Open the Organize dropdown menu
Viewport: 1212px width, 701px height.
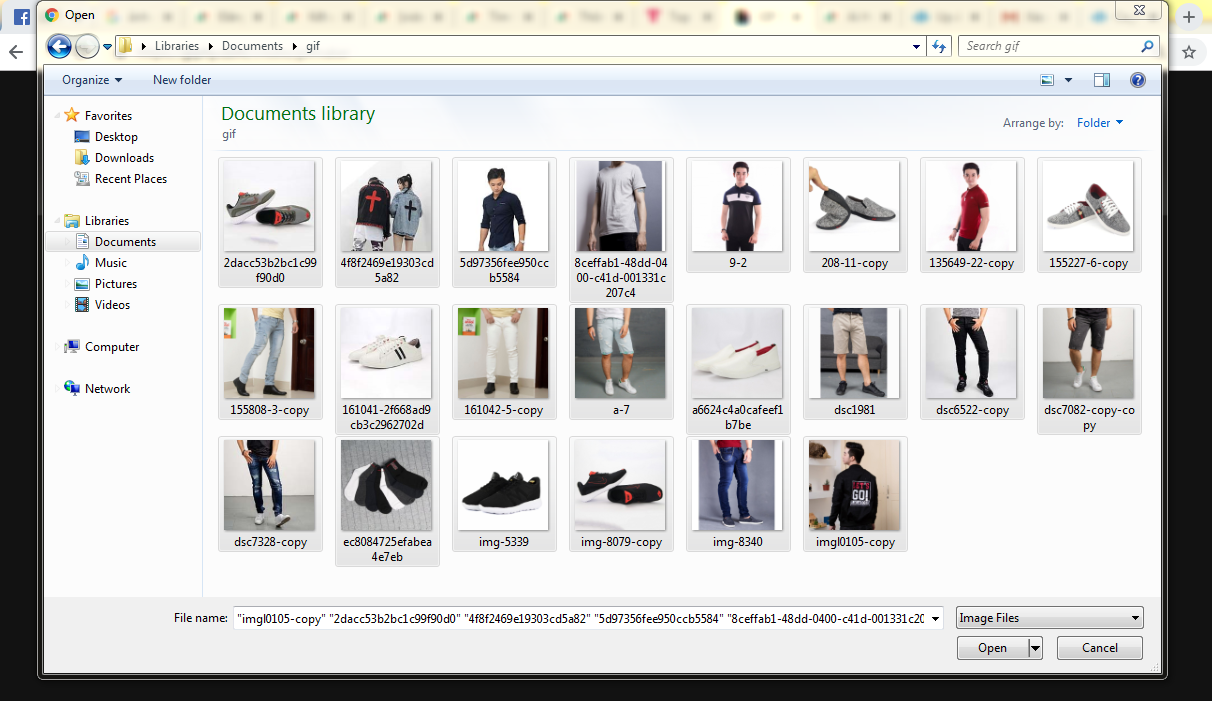pos(92,80)
